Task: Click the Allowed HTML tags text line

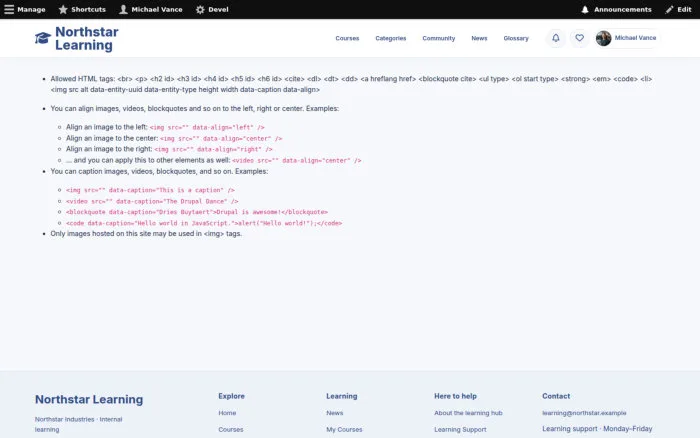Action: (x=351, y=84)
